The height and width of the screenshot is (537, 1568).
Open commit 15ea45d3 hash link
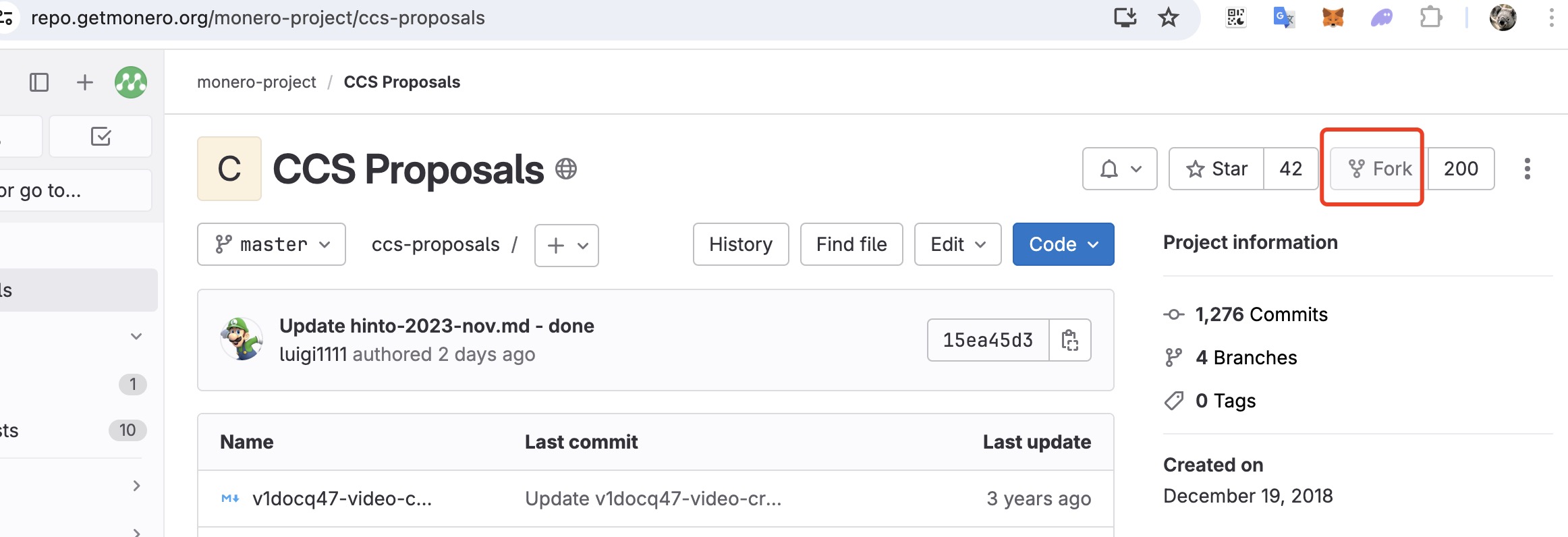988,340
